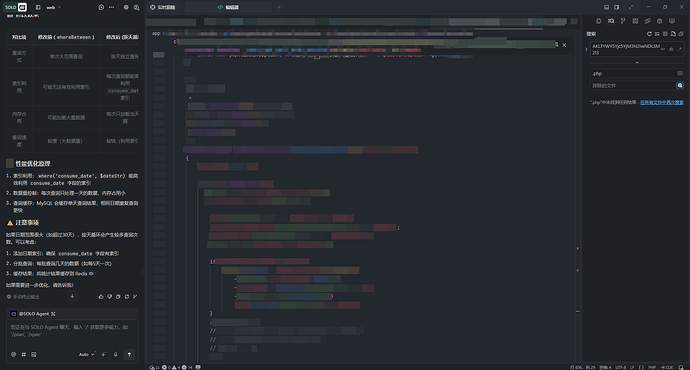Image resolution: width=690 pixels, height=370 pixels.
Task: Toggle right side panel layout icon
Action: pos(617,7)
